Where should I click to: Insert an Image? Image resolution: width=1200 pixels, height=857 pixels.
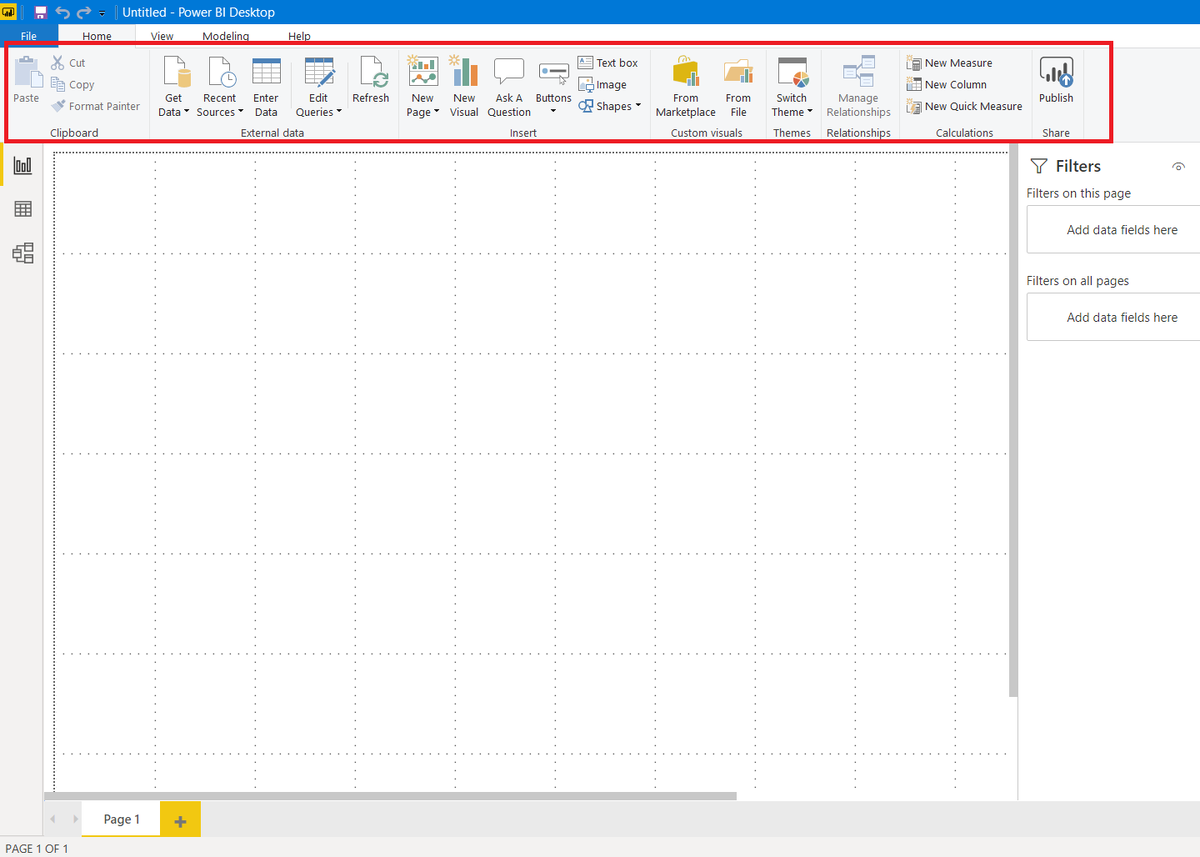click(603, 85)
